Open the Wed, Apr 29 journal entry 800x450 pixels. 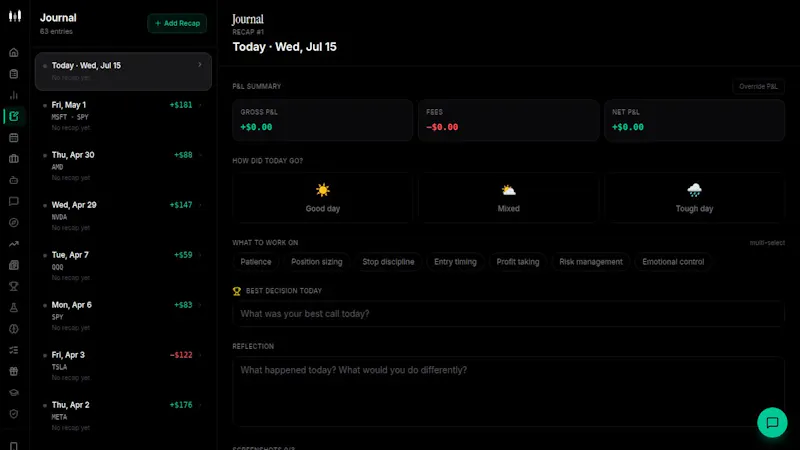tap(123, 216)
